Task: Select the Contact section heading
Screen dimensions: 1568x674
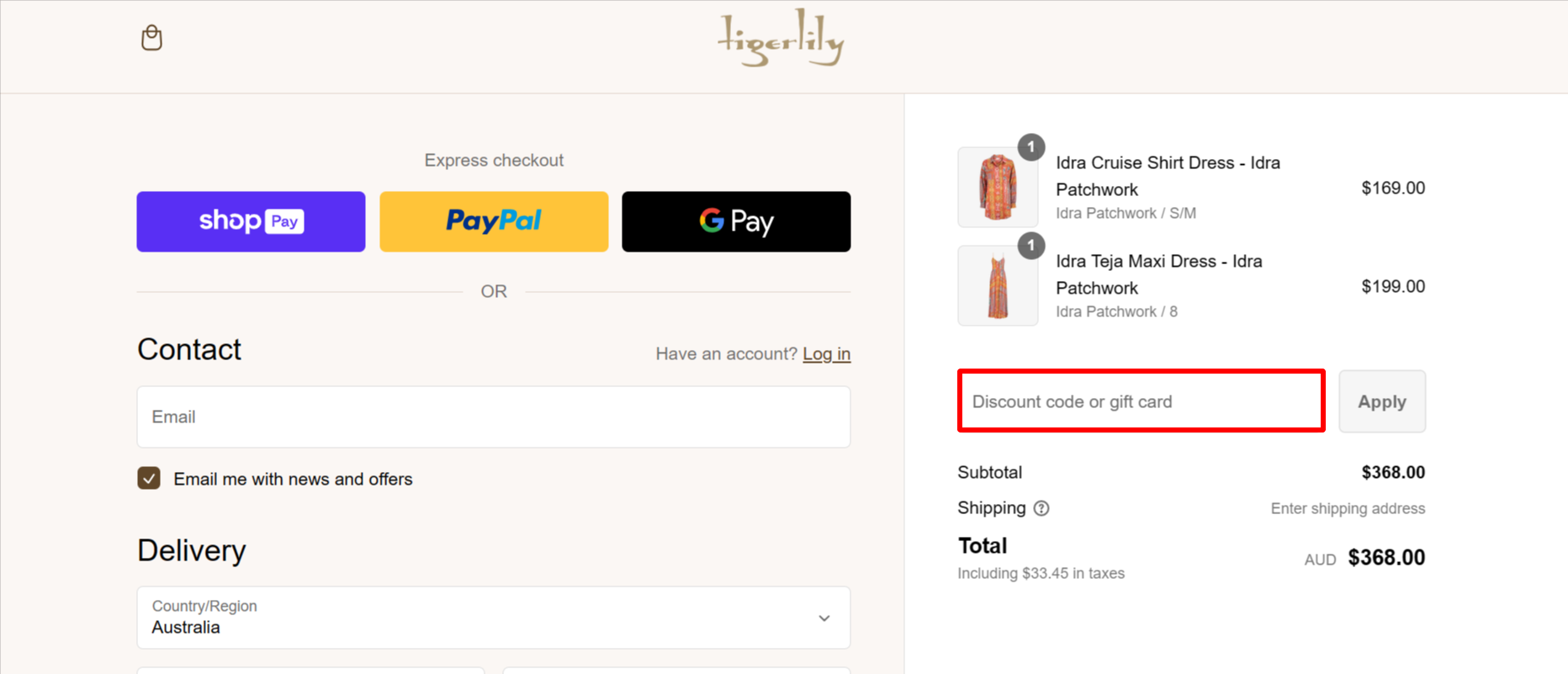Action: coord(188,348)
